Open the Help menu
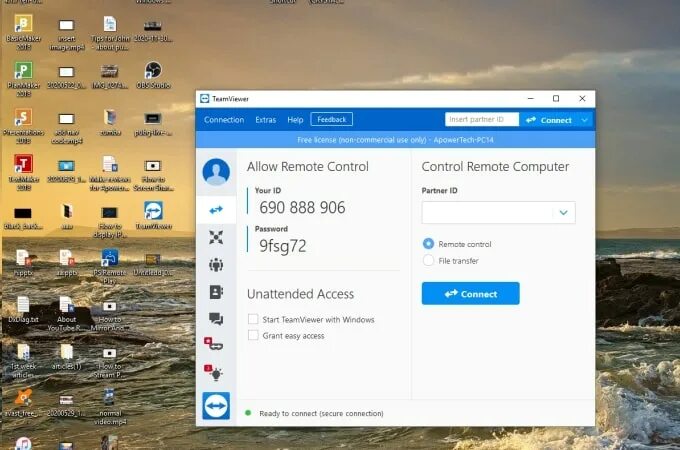 point(295,120)
